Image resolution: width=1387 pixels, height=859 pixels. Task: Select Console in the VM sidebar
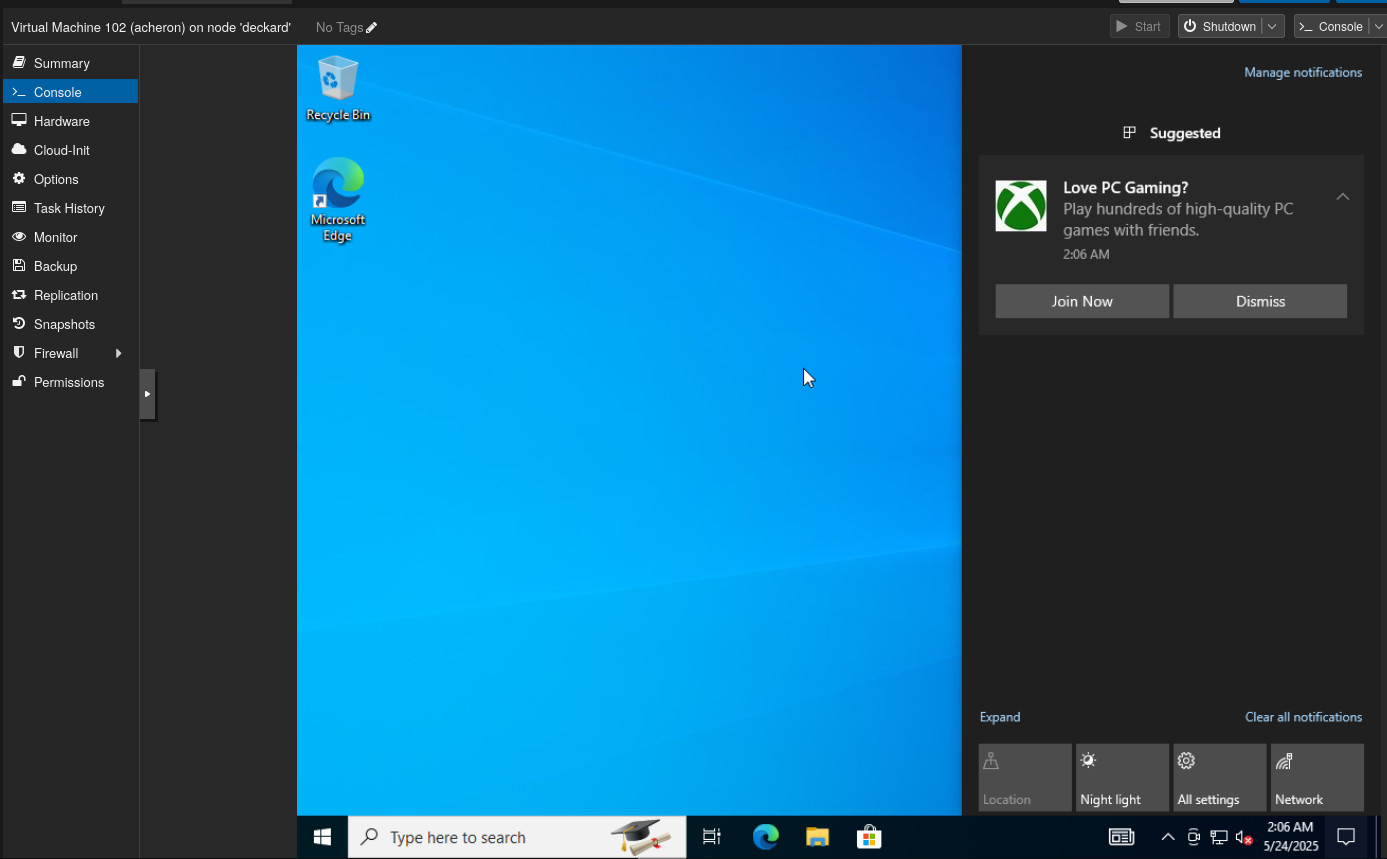pos(70,92)
